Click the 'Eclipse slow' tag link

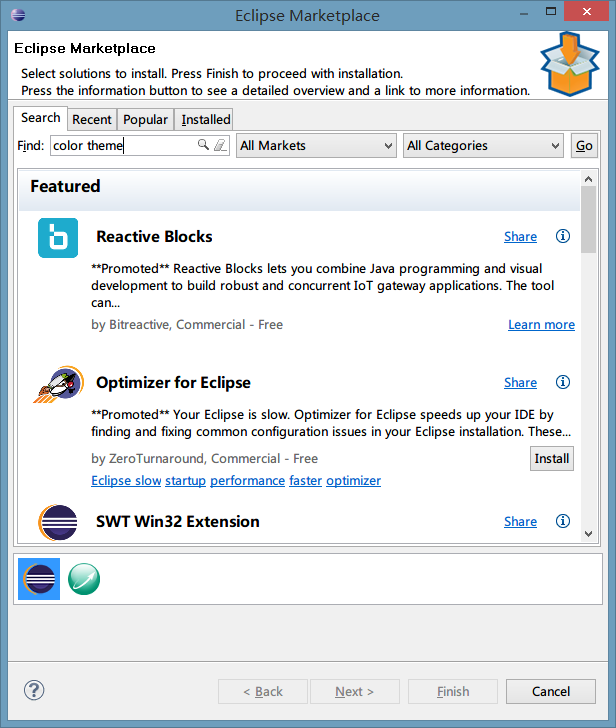(x=126, y=481)
